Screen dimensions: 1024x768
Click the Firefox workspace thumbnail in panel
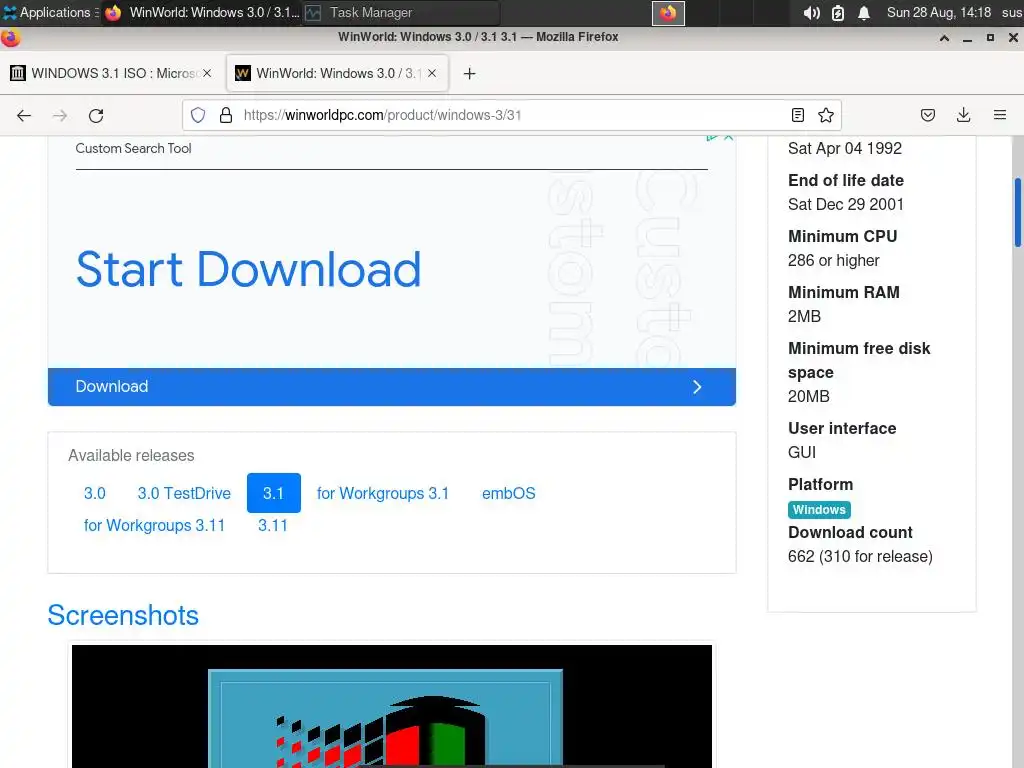(x=668, y=13)
